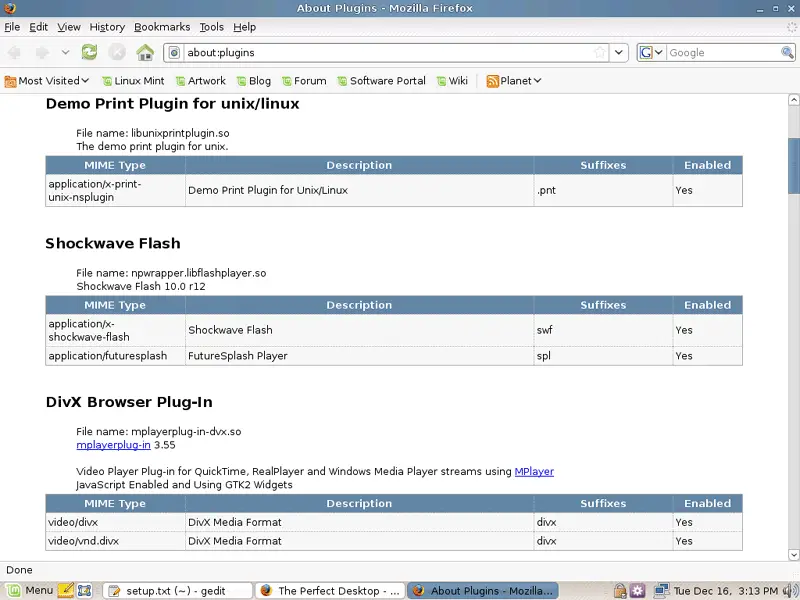Click the 'swf' suffix cell
This screenshot has height=600, width=800.
click(x=603, y=330)
